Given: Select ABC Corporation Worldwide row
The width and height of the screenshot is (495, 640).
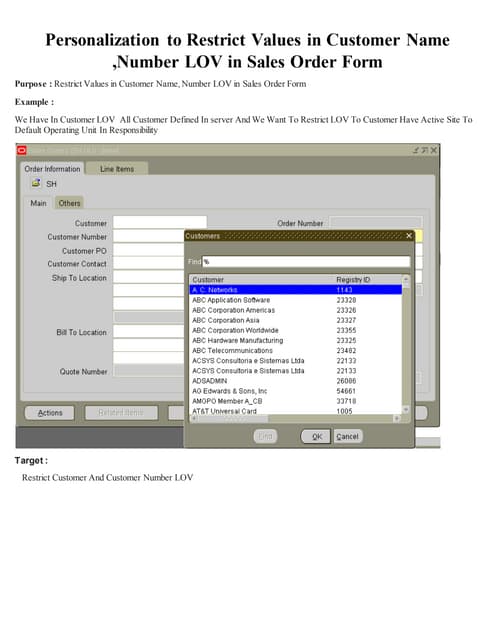Looking at the screenshot, I should 296,330.
